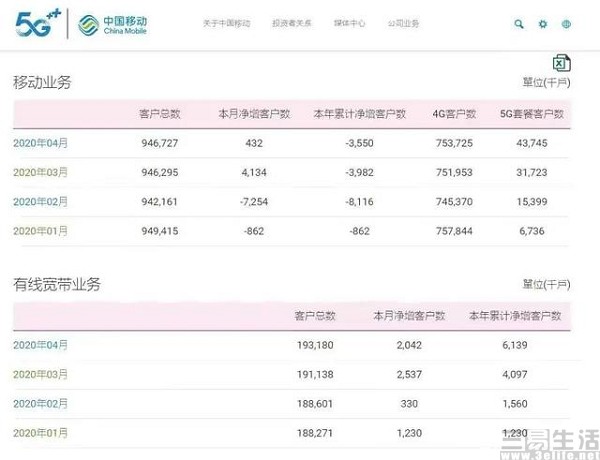Open 2020年03月 link in 移动业务 table
This screenshot has width=600, height=460.
tap(40, 172)
